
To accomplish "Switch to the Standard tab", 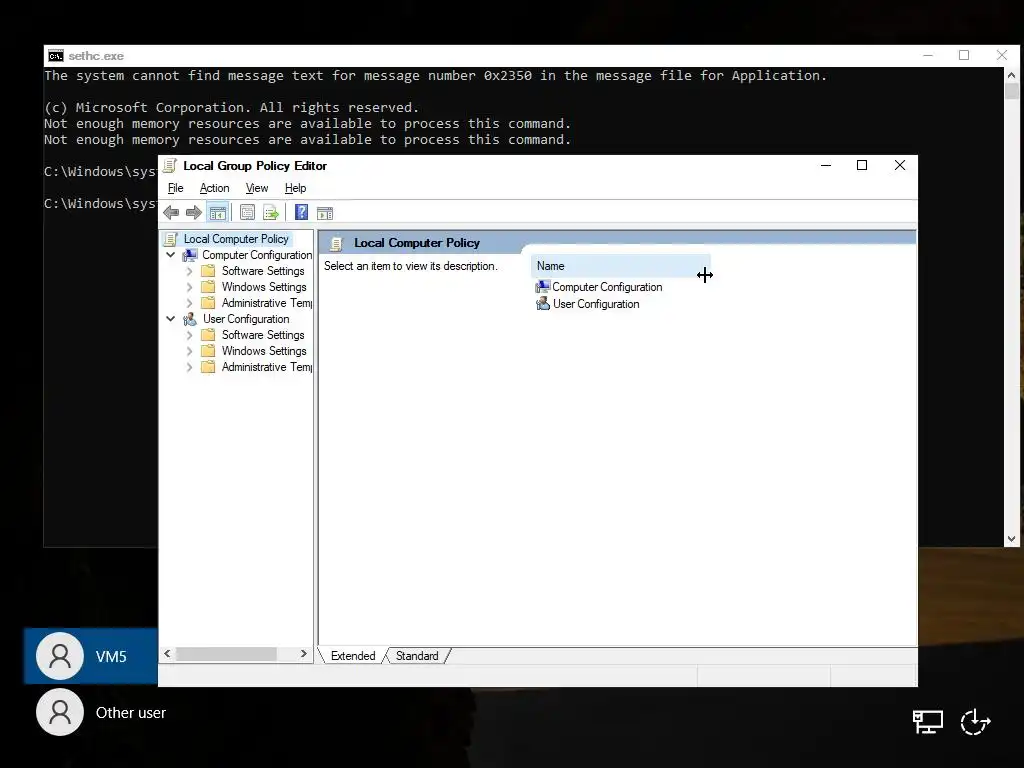I will 417,656.
